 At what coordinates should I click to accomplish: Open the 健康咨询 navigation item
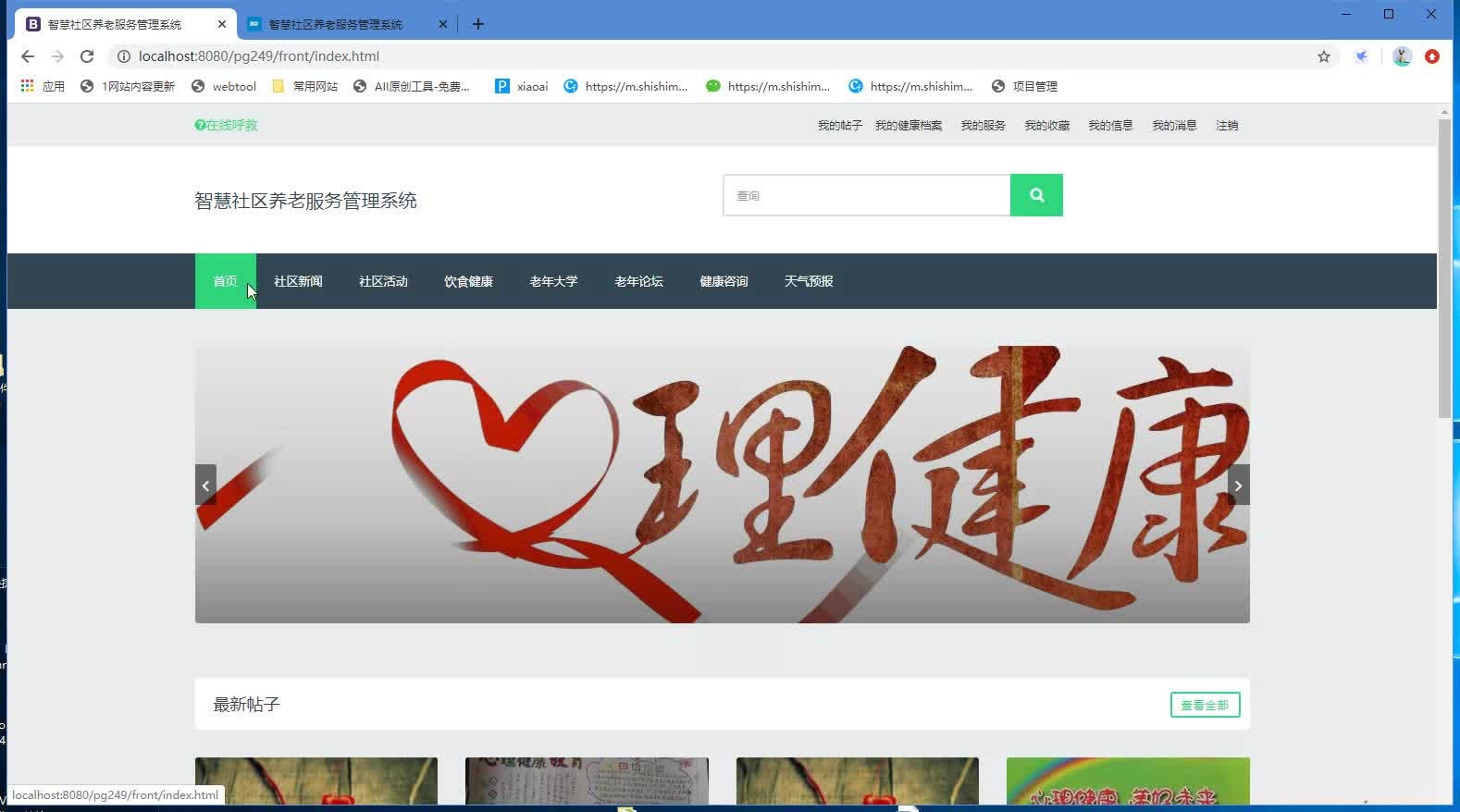click(724, 281)
